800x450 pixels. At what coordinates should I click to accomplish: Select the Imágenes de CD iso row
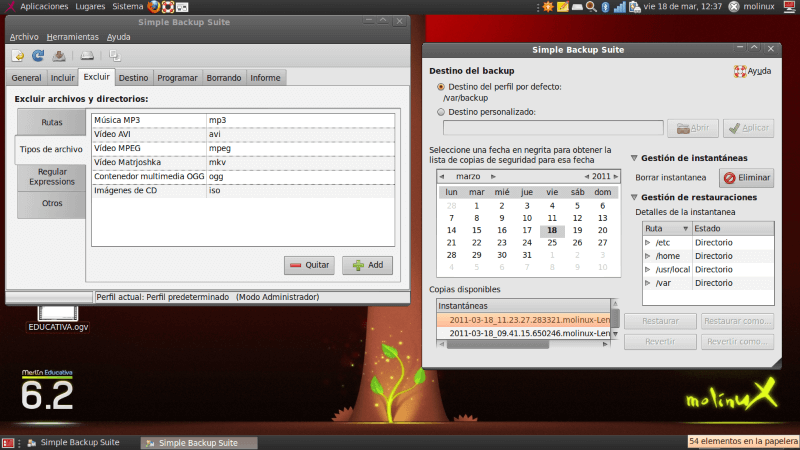point(243,190)
